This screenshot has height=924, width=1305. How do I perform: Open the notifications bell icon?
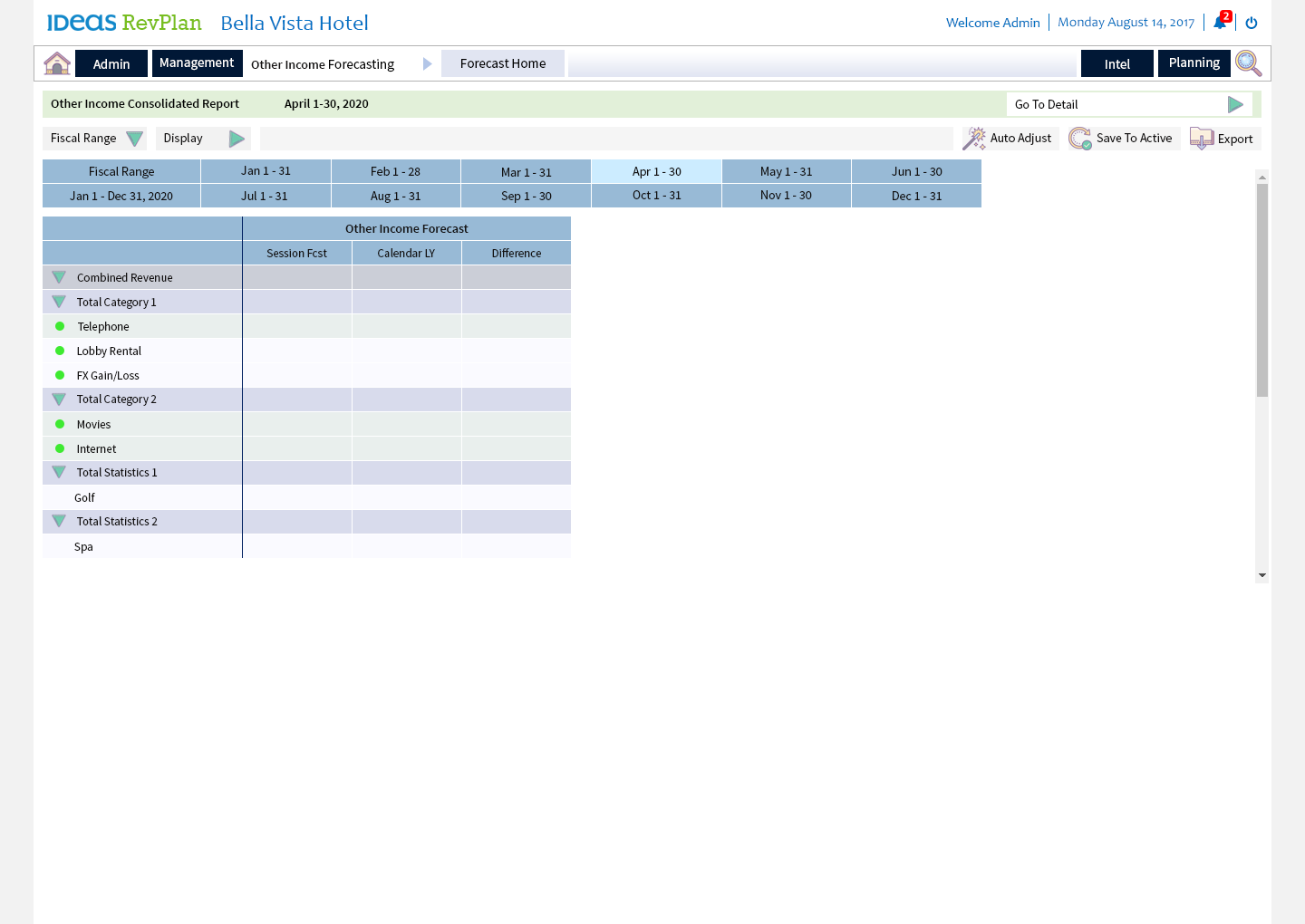1220,23
